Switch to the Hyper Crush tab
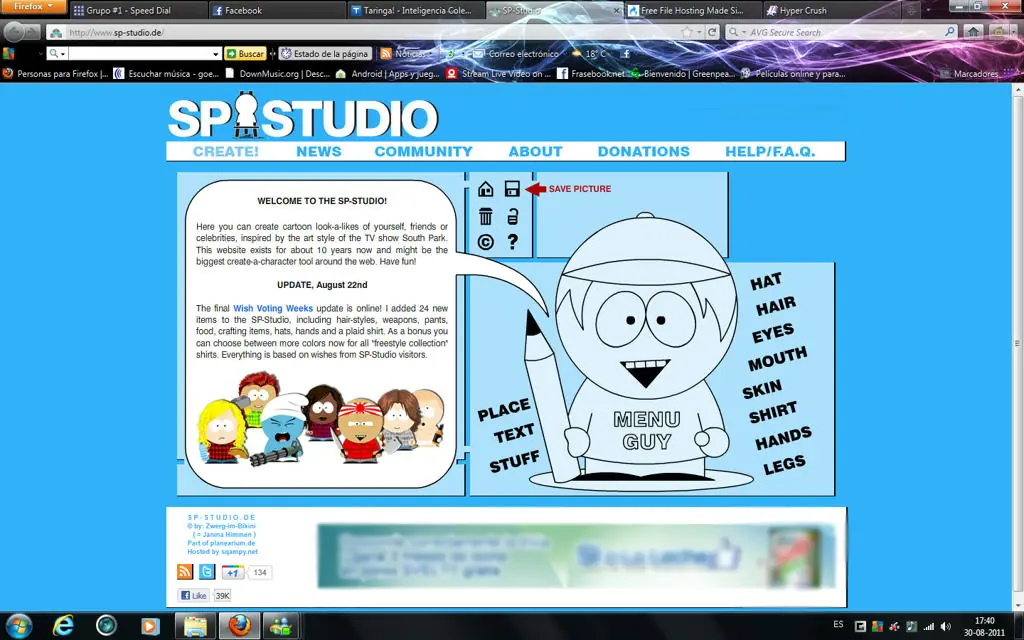 click(x=831, y=10)
